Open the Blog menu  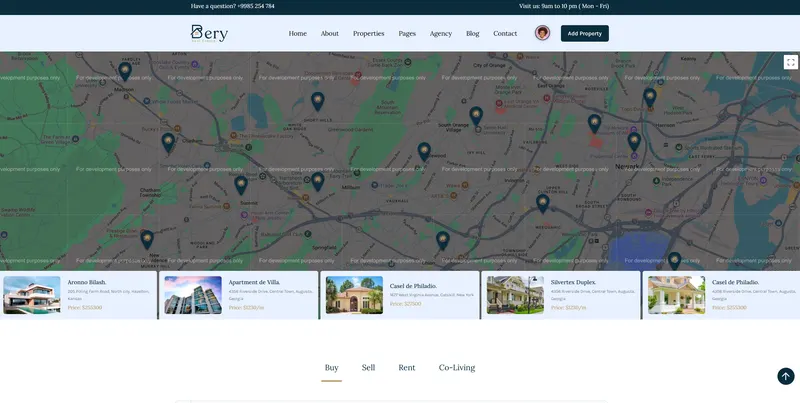(x=472, y=34)
